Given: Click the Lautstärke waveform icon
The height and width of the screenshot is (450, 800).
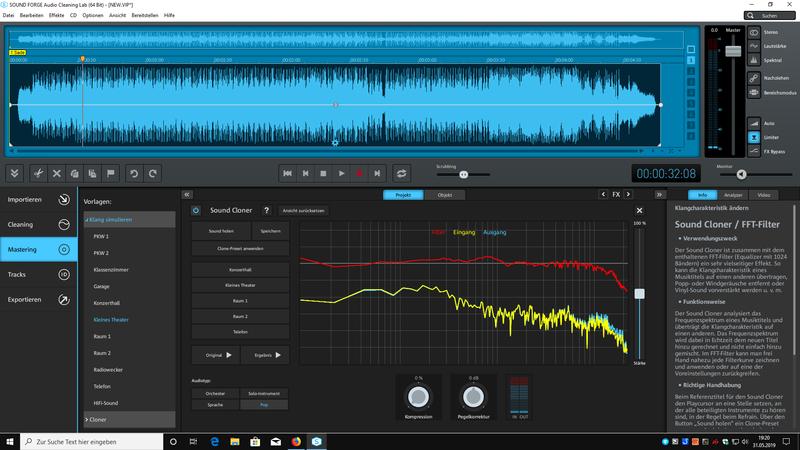Looking at the screenshot, I should click(x=754, y=46).
